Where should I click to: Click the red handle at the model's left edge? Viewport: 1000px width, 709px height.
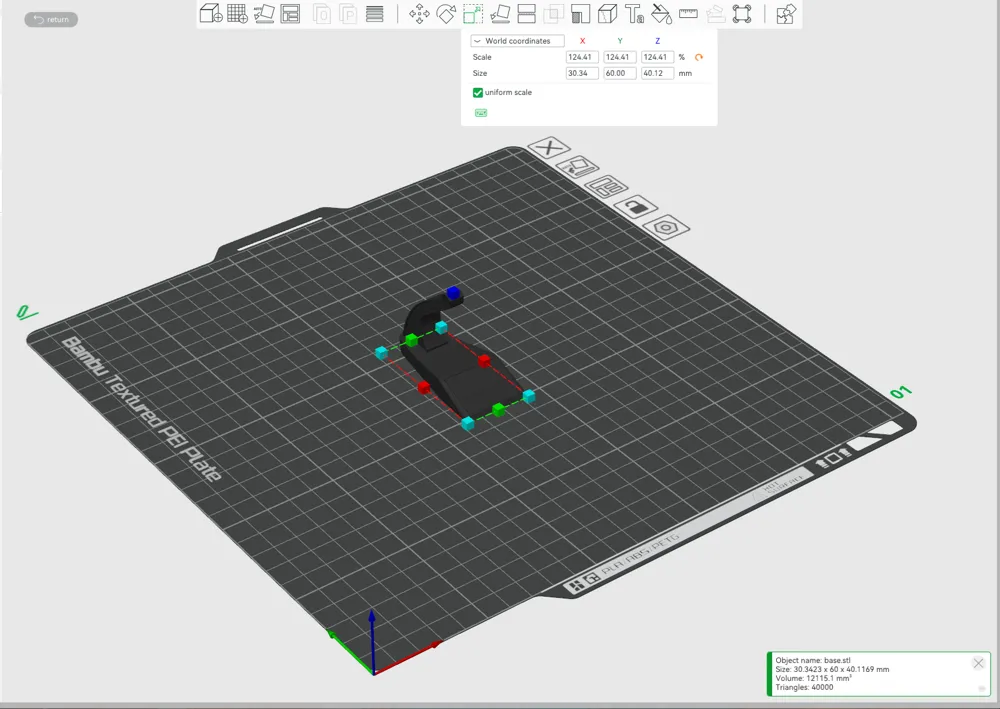tap(424, 387)
